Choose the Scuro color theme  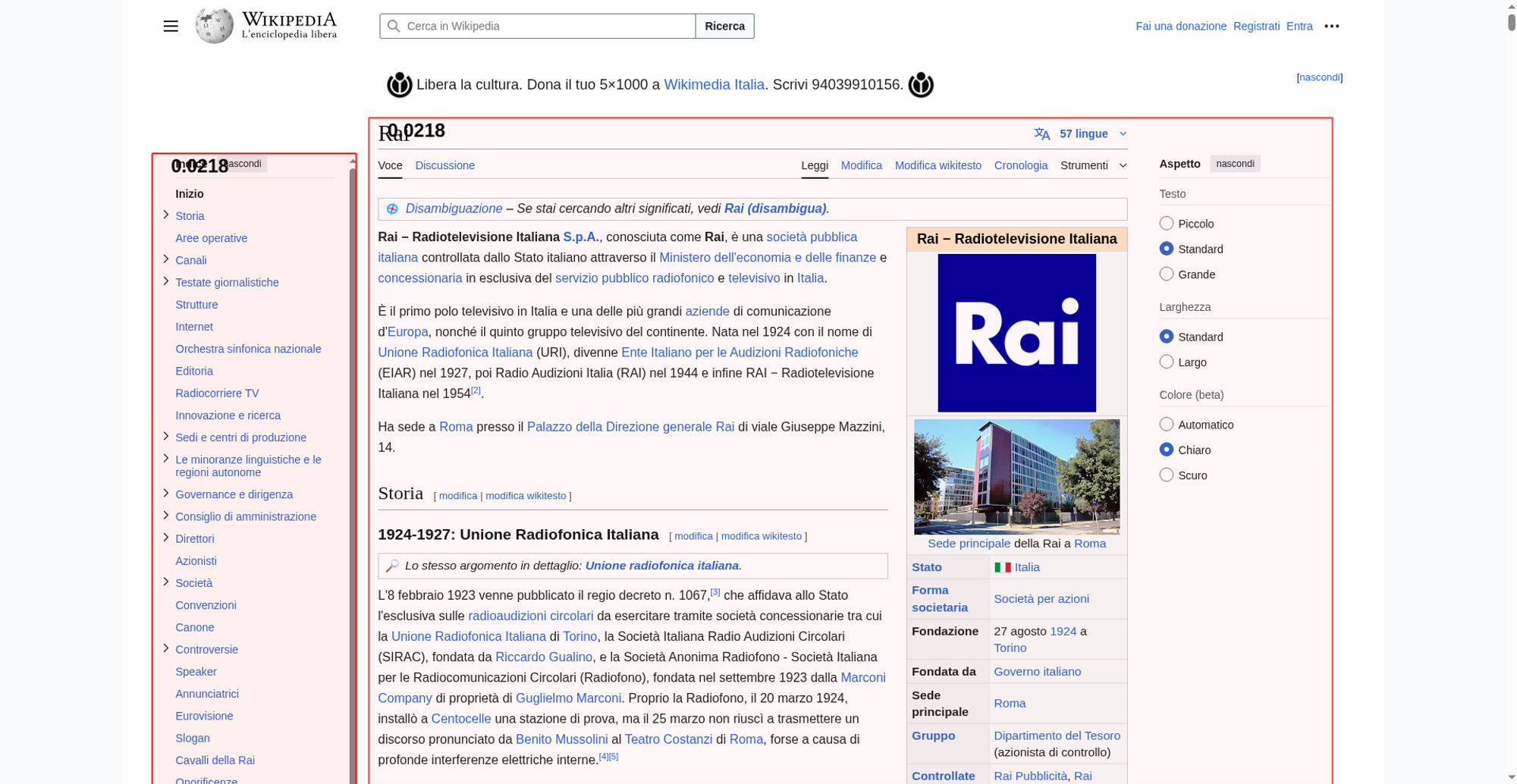click(x=1167, y=475)
